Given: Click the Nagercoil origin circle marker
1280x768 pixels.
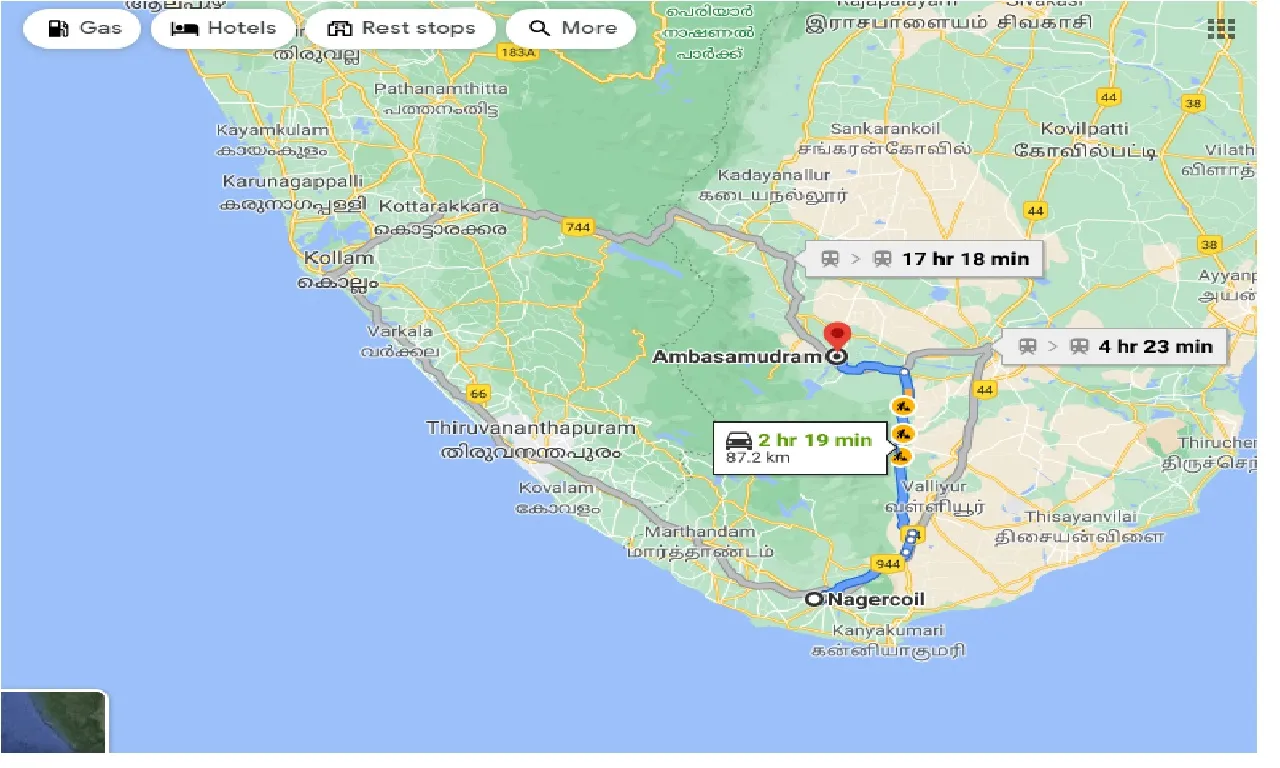Looking at the screenshot, I should click(x=814, y=599).
